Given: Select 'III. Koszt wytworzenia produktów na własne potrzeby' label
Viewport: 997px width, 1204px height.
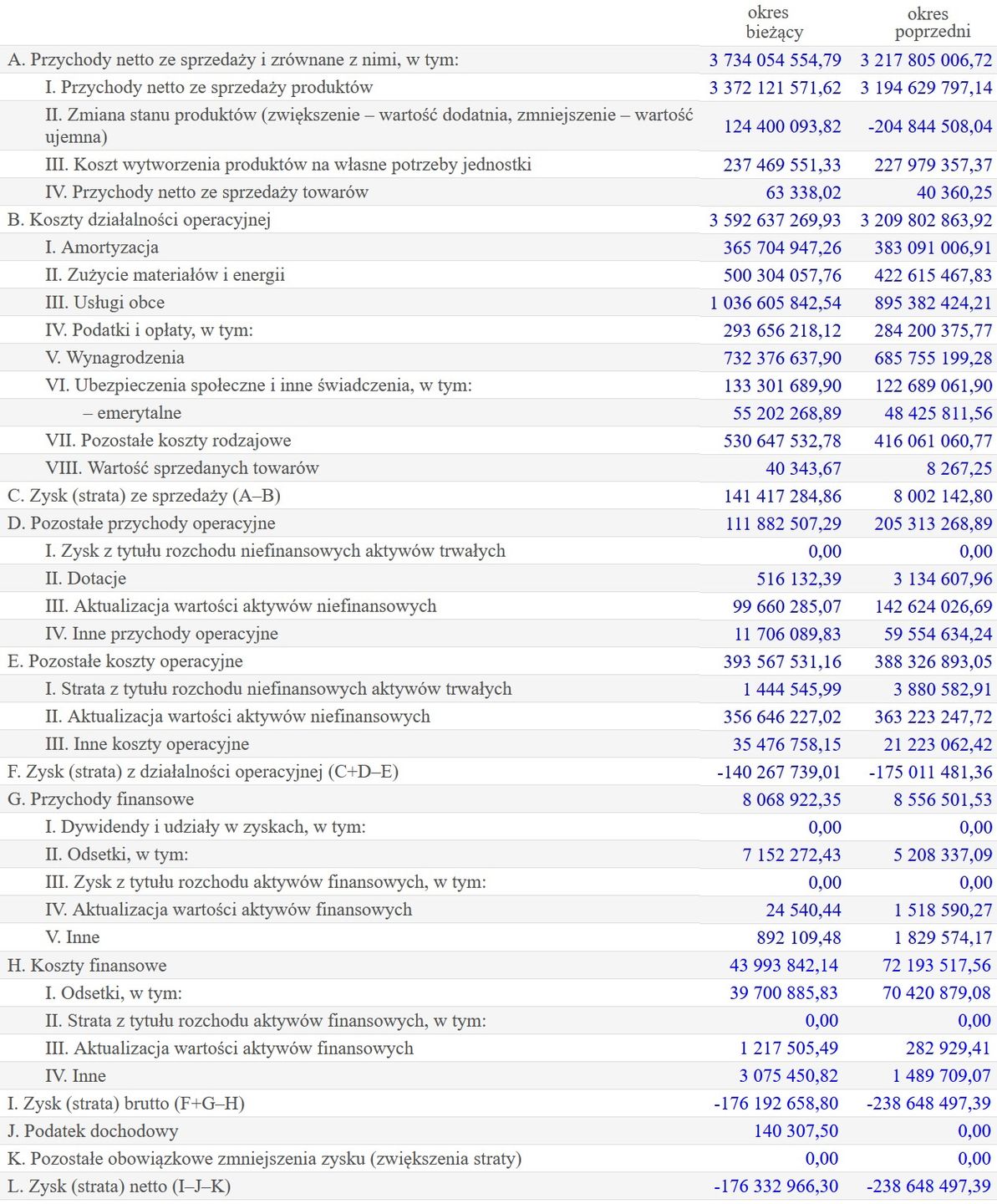Looking at the screenshot, I should pos(288,164).
